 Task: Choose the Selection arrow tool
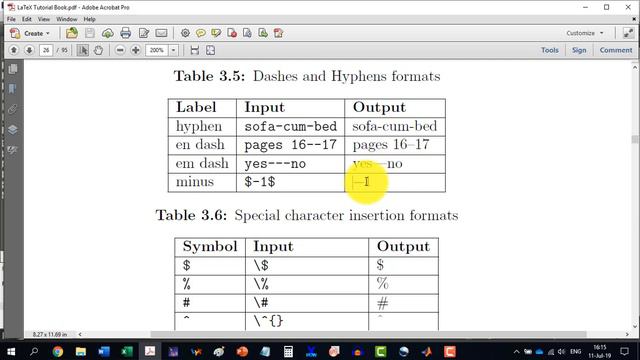coord(83,50)
